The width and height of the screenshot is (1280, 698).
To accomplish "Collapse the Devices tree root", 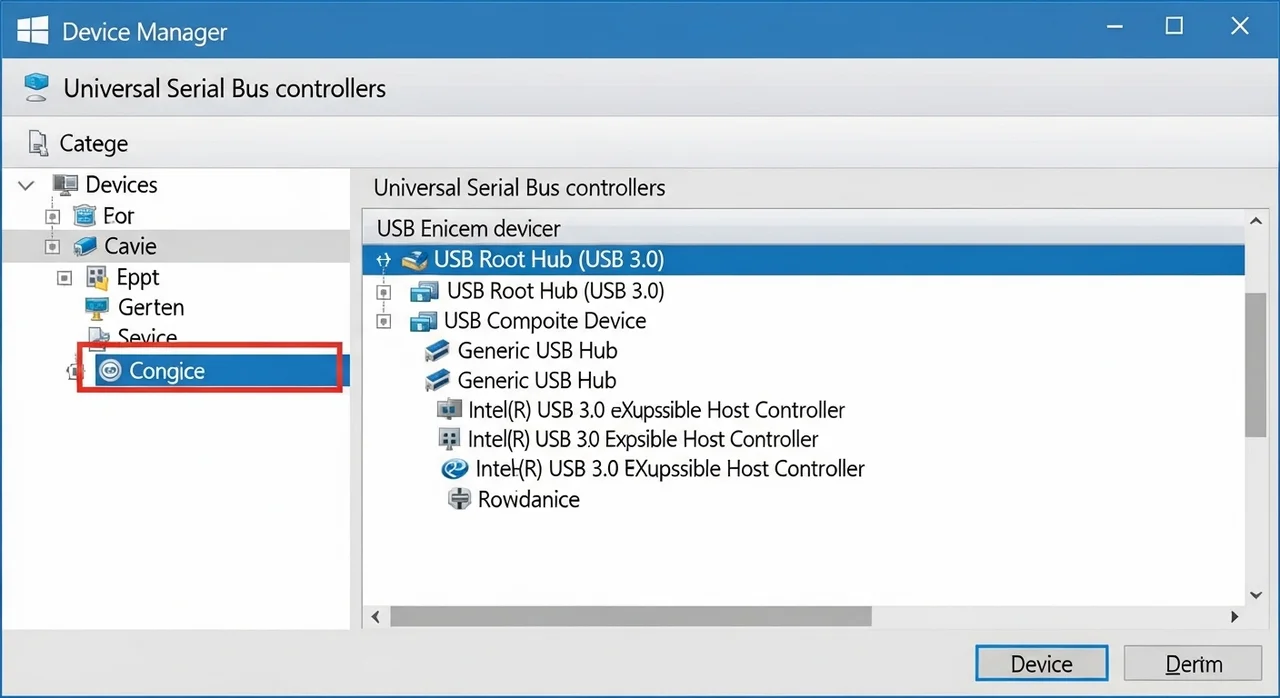I will 27,185.
